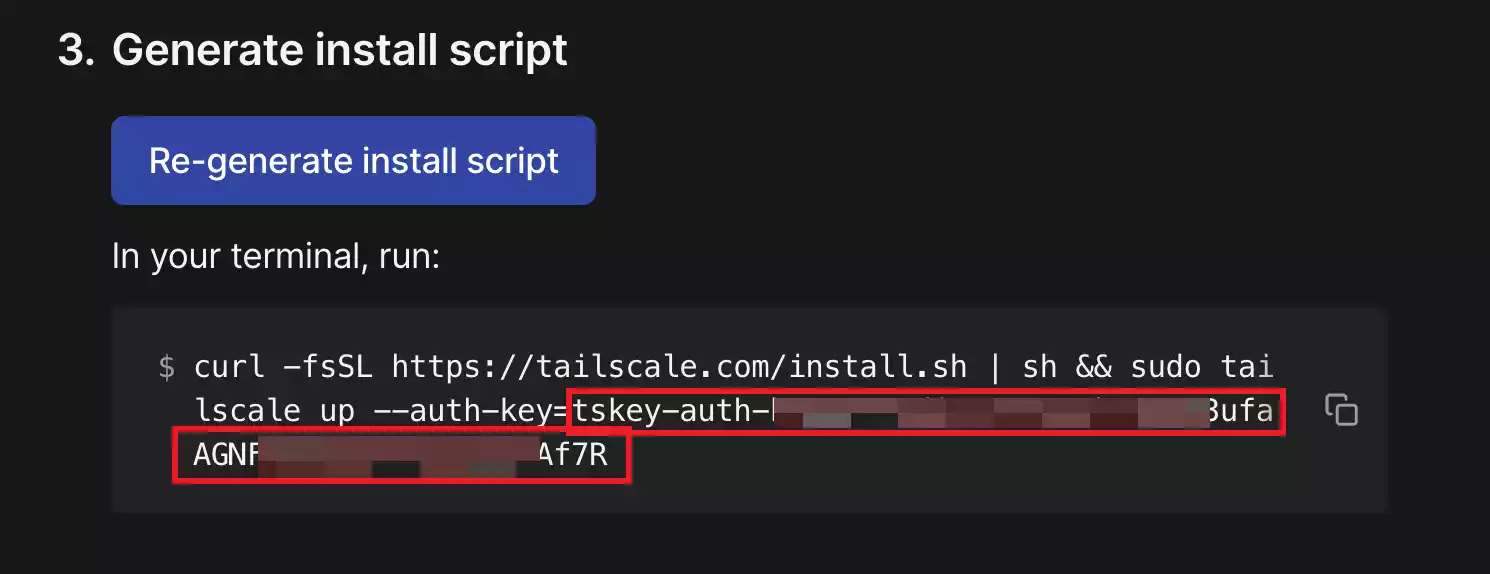Click the tailscale.com install.sh URL
Viewport: 1490px width, 574px height.
(x=590, y=366)
